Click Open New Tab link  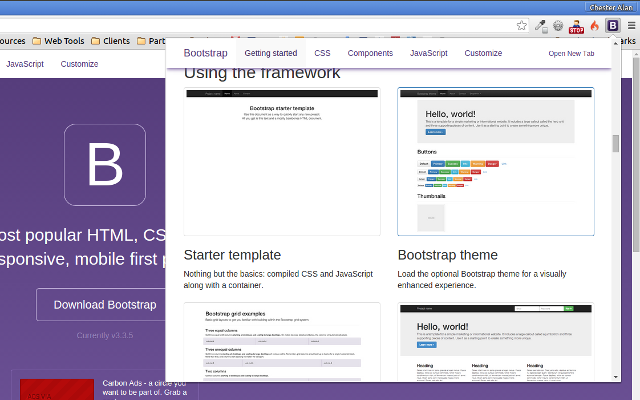[571, 53]
